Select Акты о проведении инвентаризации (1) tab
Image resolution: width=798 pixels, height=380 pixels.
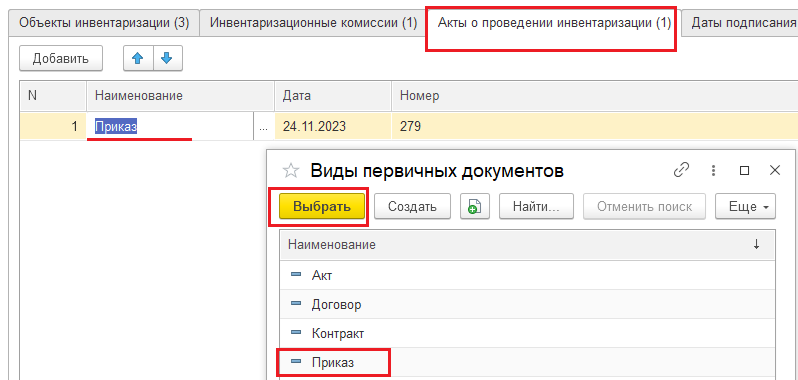pyautogui.click(x=554, y=23)
